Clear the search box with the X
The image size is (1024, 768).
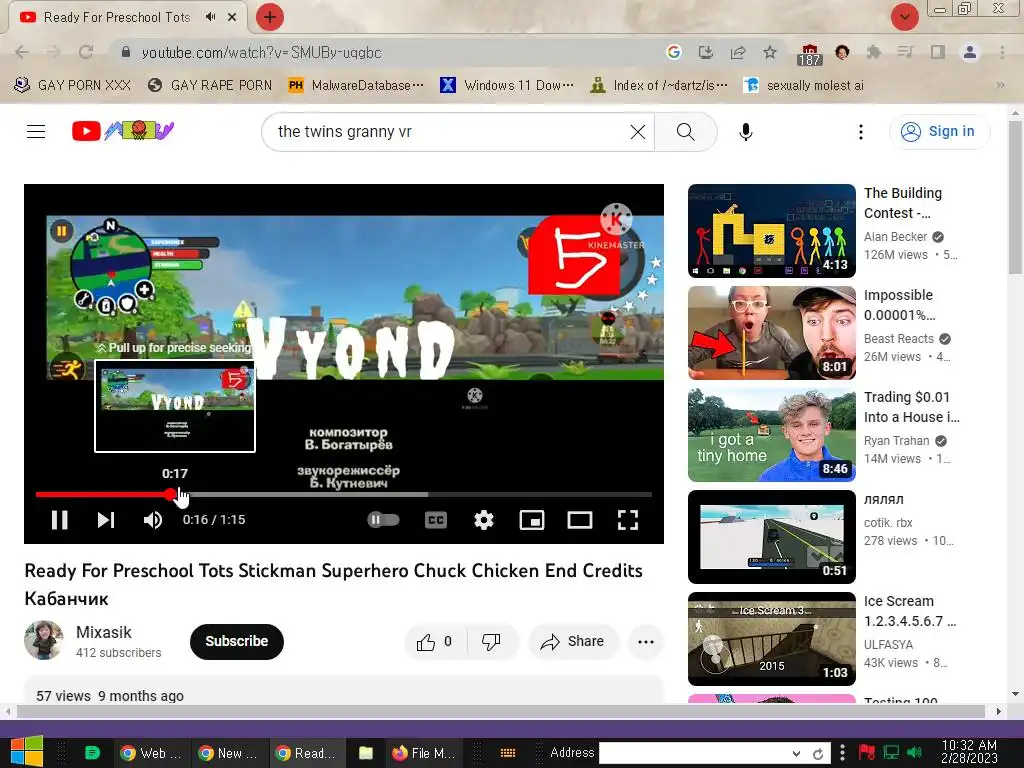coord(637,132)
